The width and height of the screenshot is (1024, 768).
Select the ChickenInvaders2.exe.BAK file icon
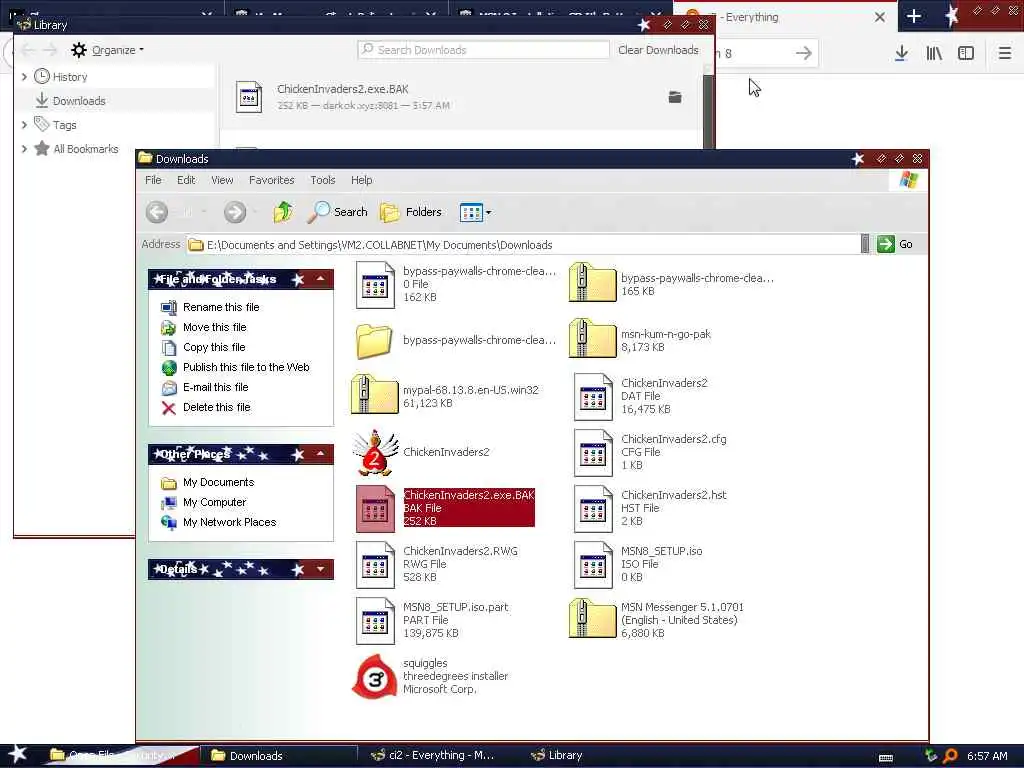point(375,508)
